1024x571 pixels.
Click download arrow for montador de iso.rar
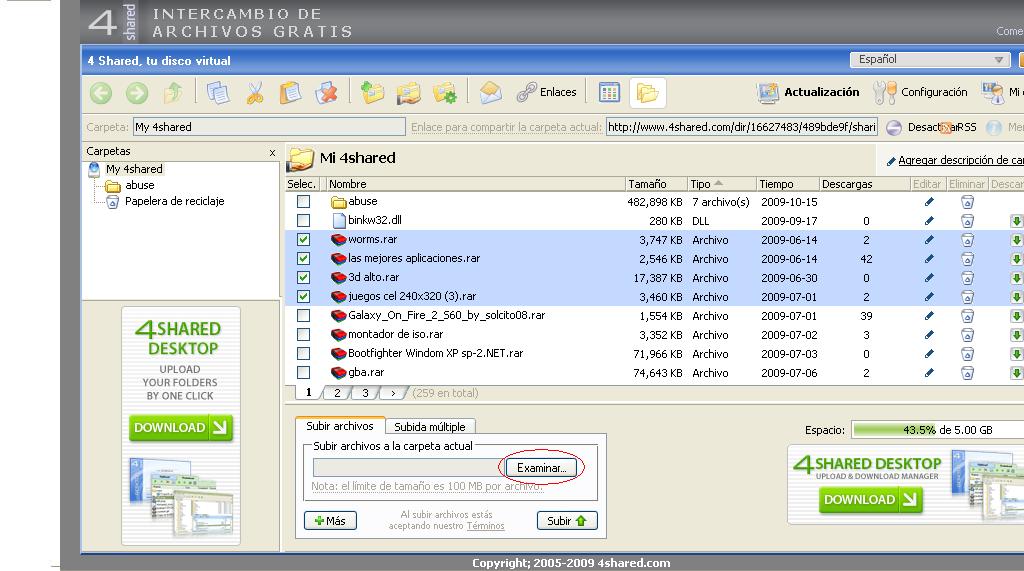point(1016,335)
